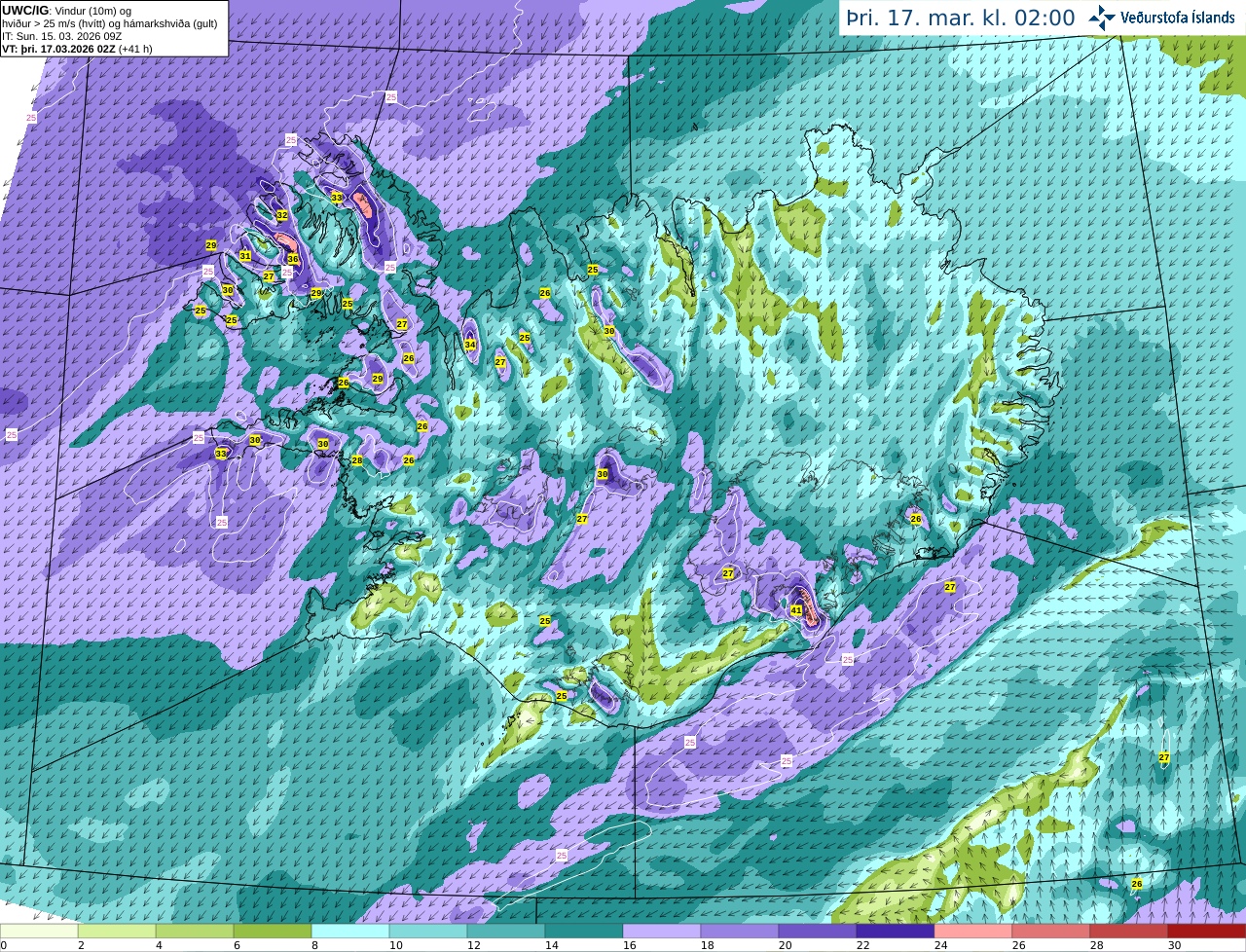Click the yellow max gust label 36
This screenshot has height=952, width=1246.
click(293, 259)
